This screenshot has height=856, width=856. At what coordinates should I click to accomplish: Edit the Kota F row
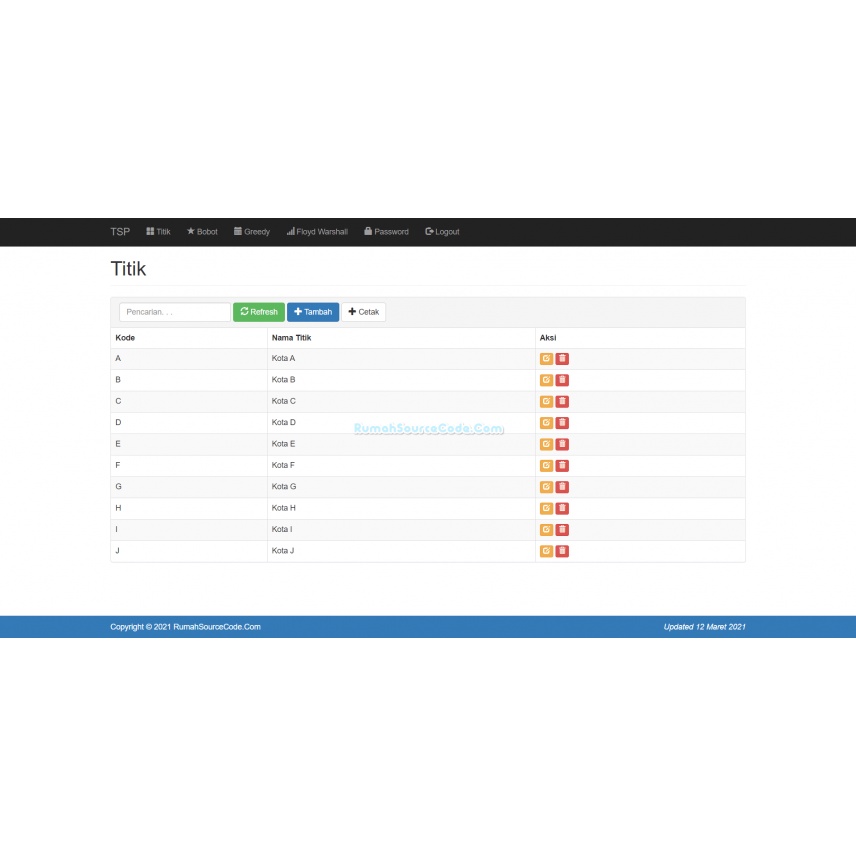coord(546,465)
